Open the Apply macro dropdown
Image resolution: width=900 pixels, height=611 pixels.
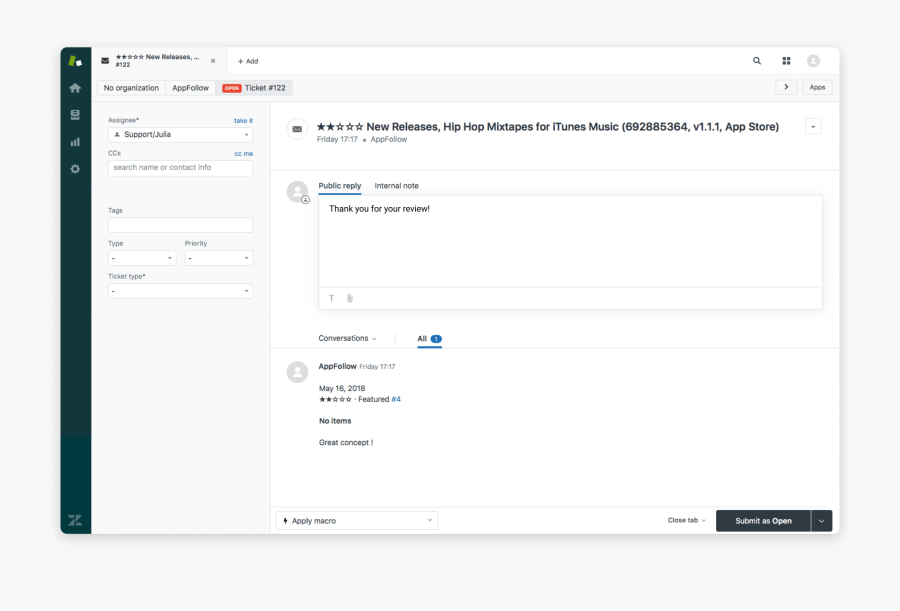pos(356,521)
